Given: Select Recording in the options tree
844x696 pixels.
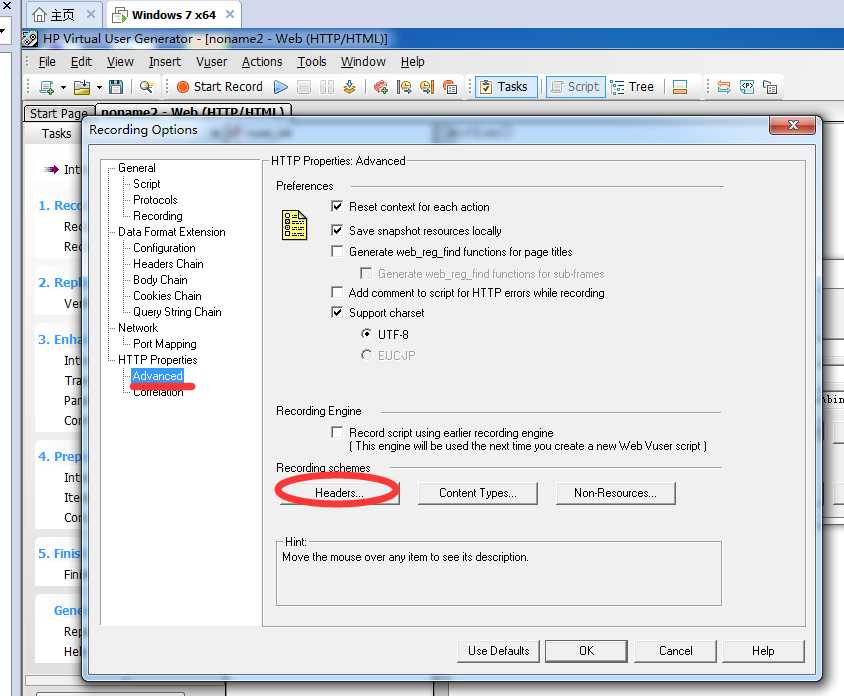Looking at the screenshot, I should coord(158,216).
